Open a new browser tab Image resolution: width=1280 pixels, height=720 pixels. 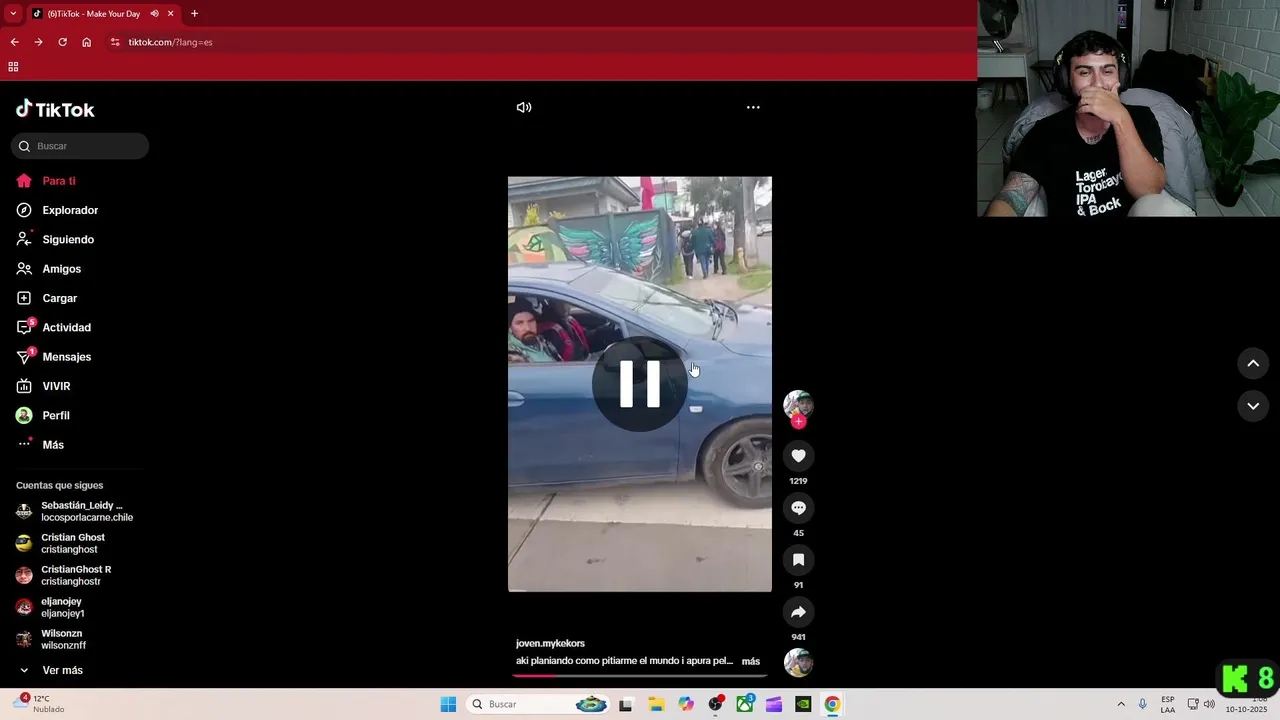pos(194,14)
